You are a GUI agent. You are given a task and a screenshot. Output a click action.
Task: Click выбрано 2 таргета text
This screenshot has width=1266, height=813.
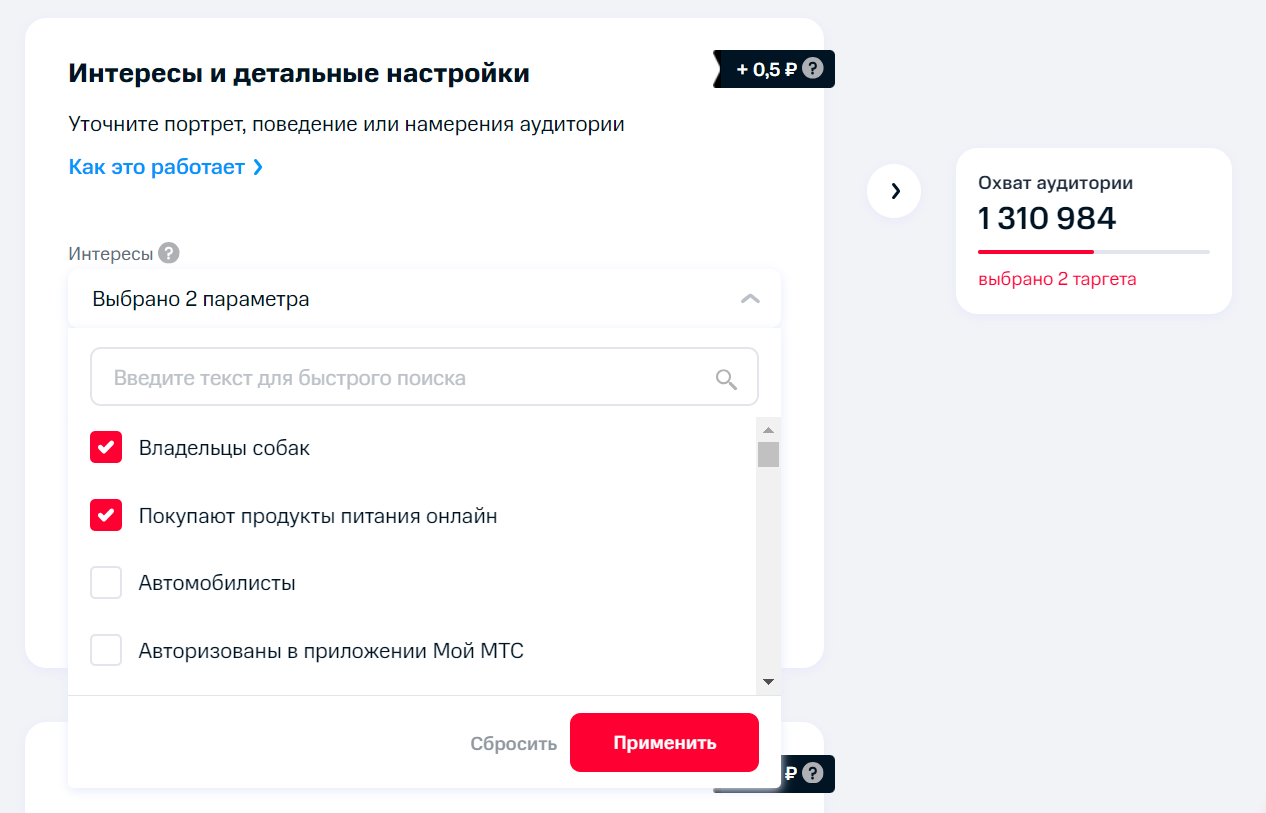coord(1057,280)
